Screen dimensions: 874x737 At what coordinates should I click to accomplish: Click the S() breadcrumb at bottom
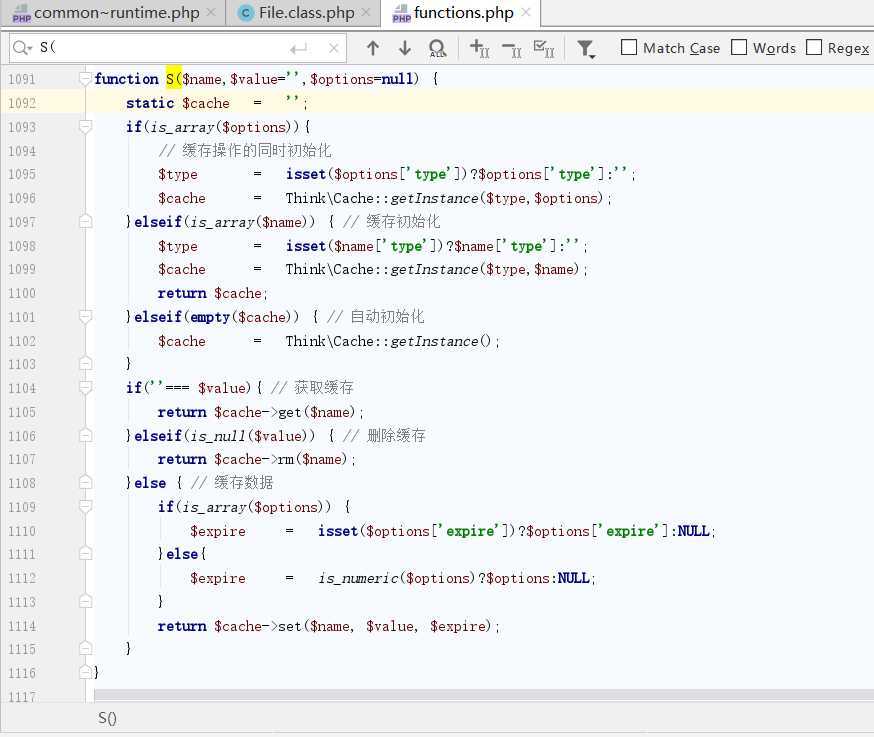click(x=107, y=718)
